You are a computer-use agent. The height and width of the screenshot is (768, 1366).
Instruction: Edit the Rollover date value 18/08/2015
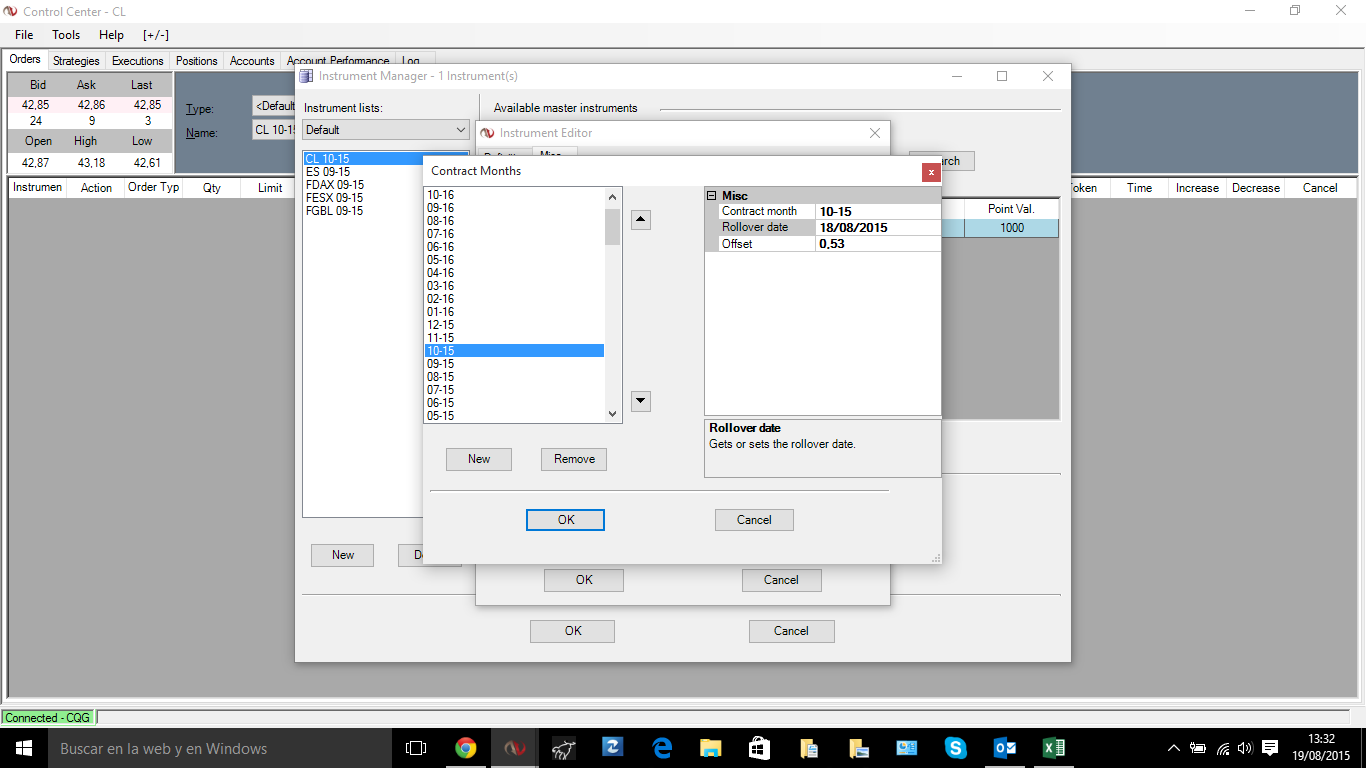click(878, 228)
